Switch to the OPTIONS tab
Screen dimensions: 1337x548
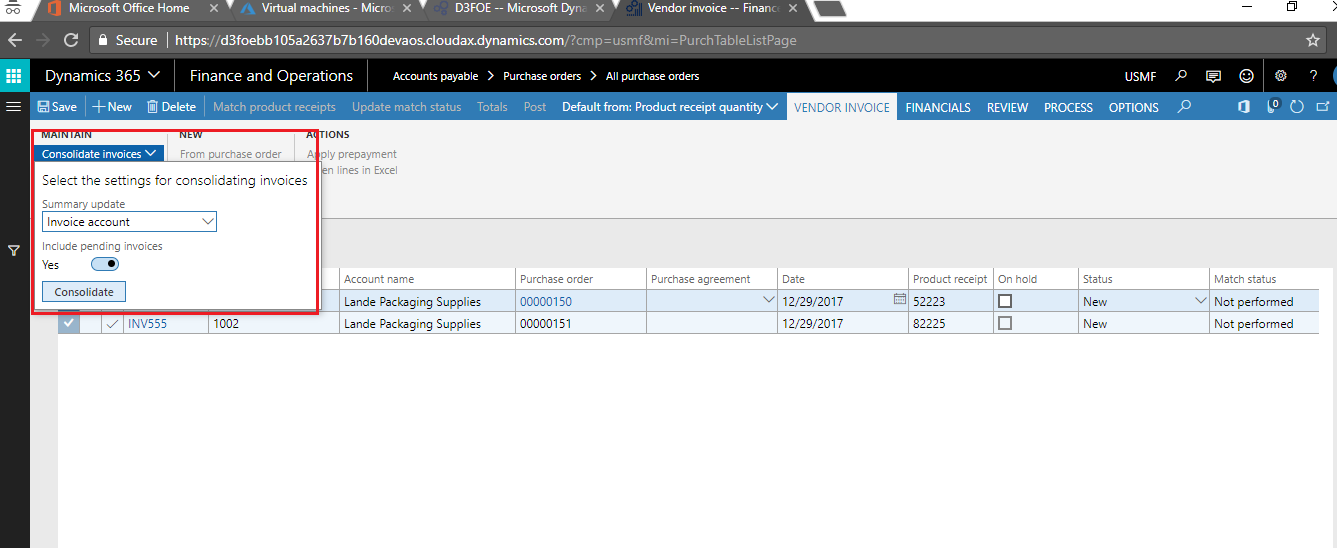(1134, 107)
